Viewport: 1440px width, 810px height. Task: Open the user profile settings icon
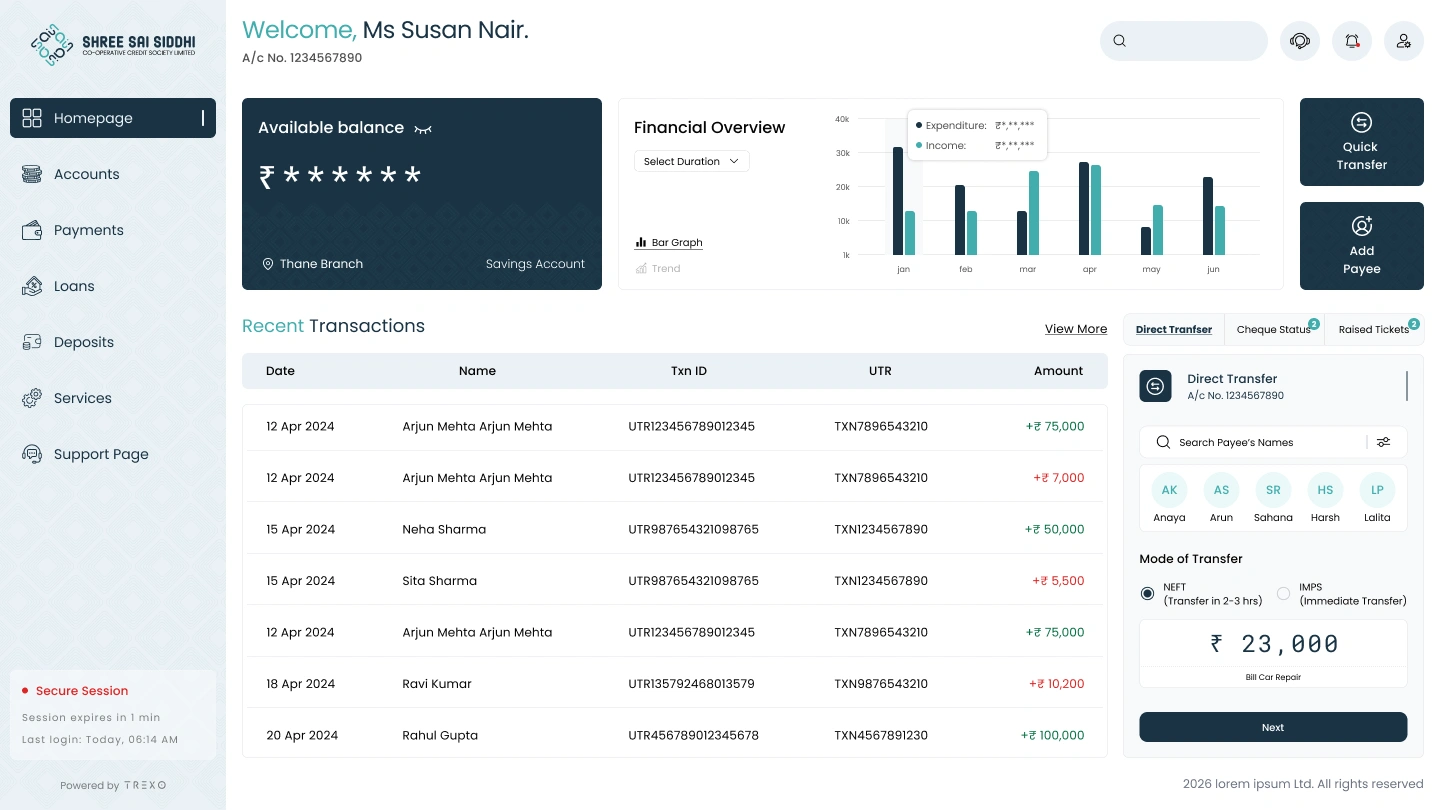pos(1404,41)
